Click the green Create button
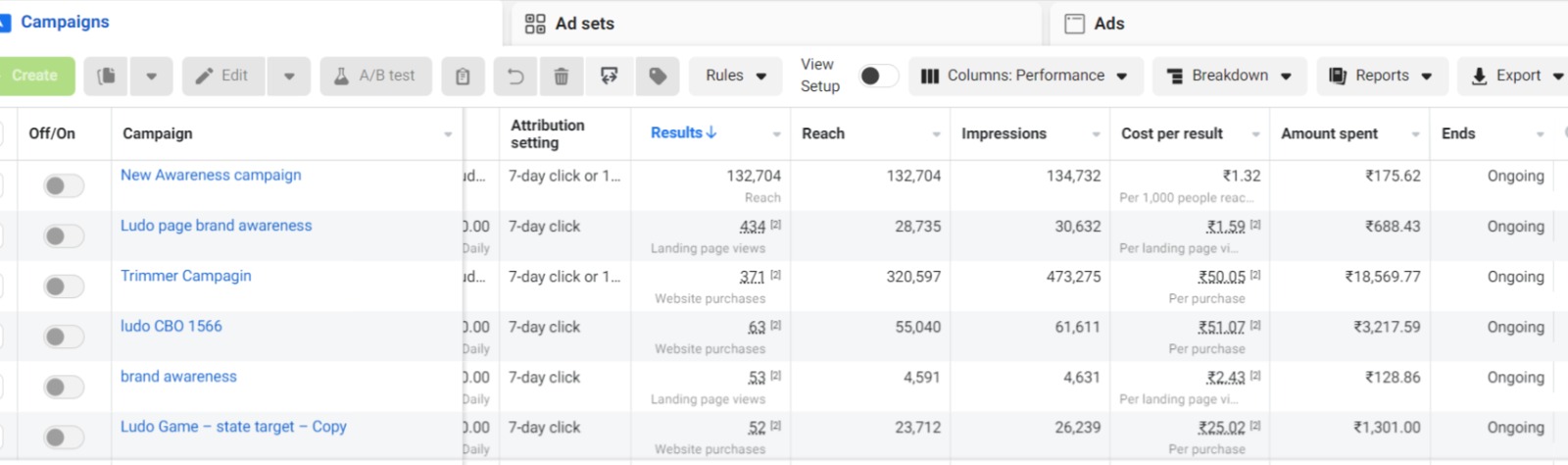Viewport: 1568px width, 465px height. coord(35,76)
